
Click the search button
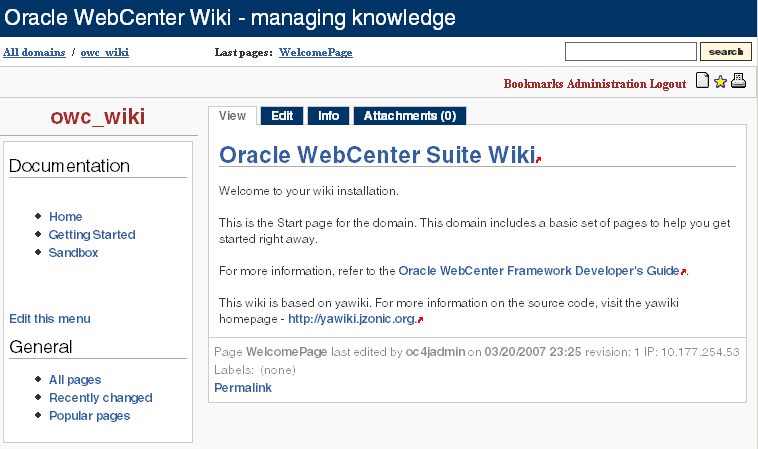[x=726, y=51]
